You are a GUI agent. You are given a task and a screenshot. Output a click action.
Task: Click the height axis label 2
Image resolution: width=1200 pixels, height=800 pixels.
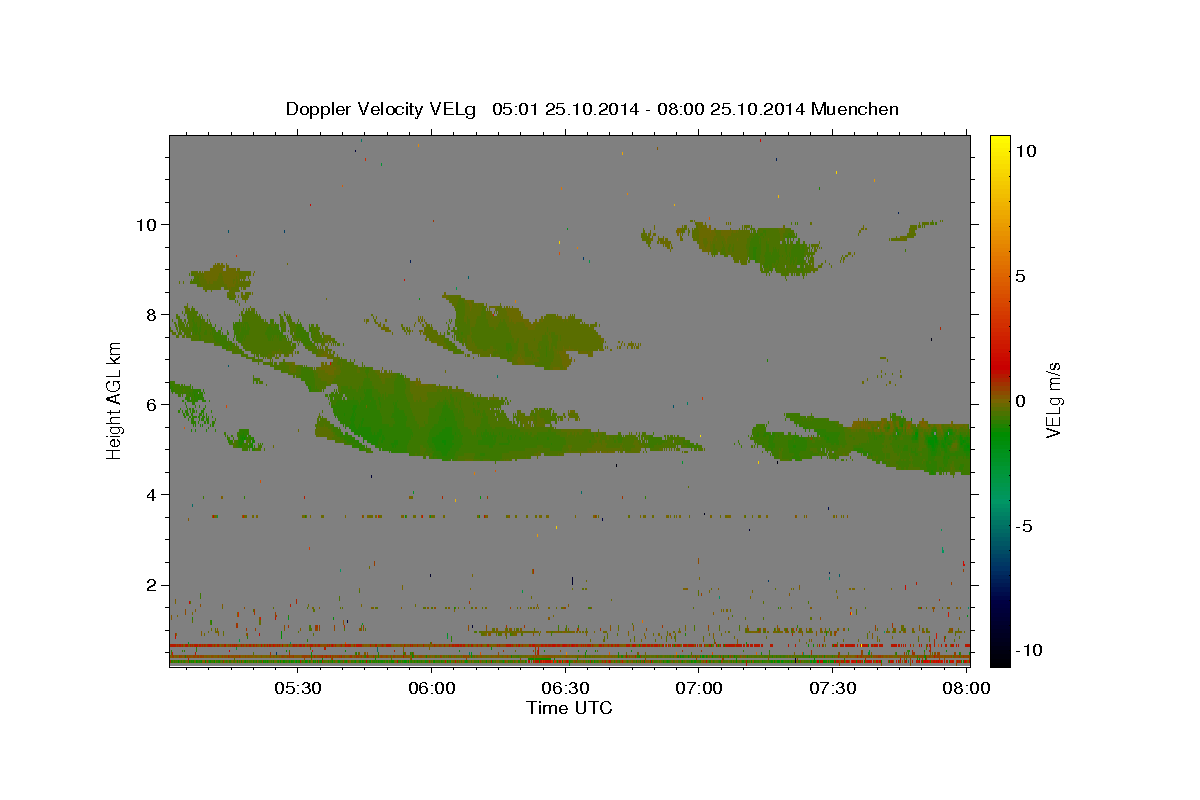pos(154,585)
